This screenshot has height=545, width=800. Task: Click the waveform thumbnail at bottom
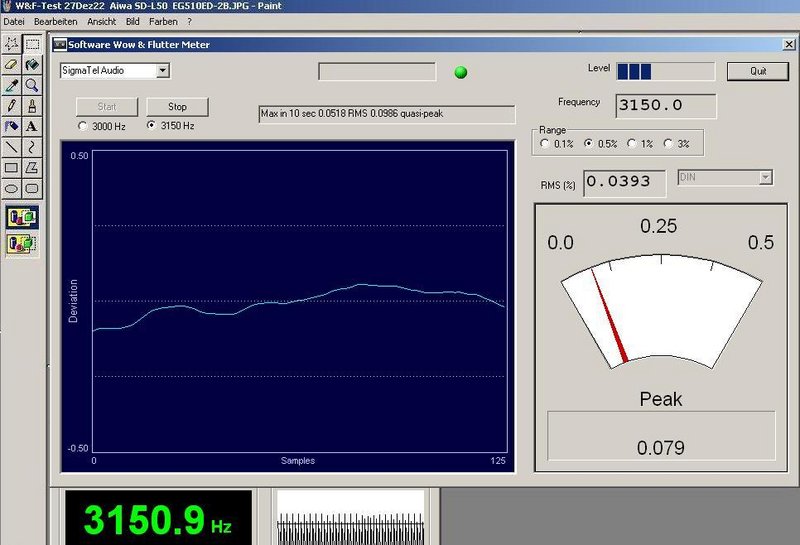coord(351,517)
